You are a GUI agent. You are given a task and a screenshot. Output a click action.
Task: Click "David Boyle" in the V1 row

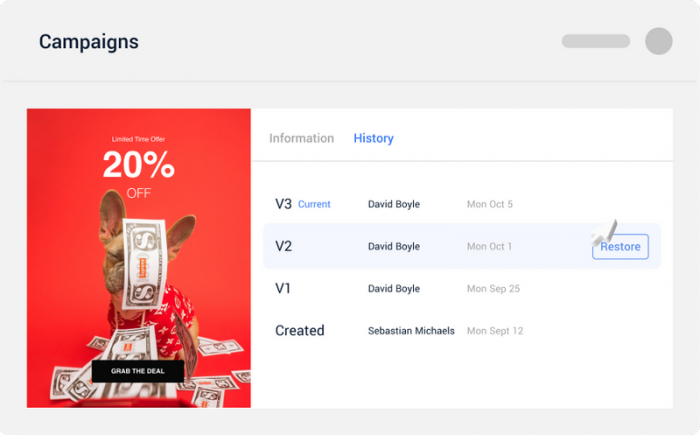(394, 289)
